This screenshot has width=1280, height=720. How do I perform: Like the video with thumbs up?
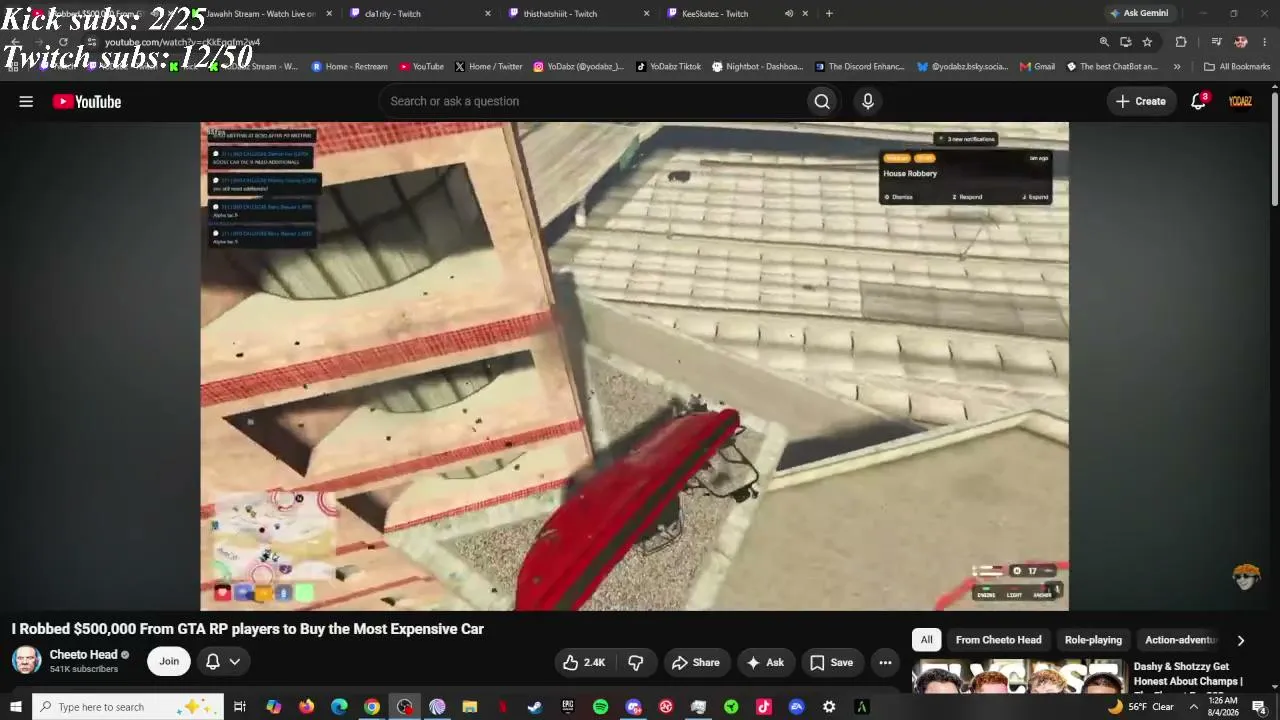pos(584,662)
